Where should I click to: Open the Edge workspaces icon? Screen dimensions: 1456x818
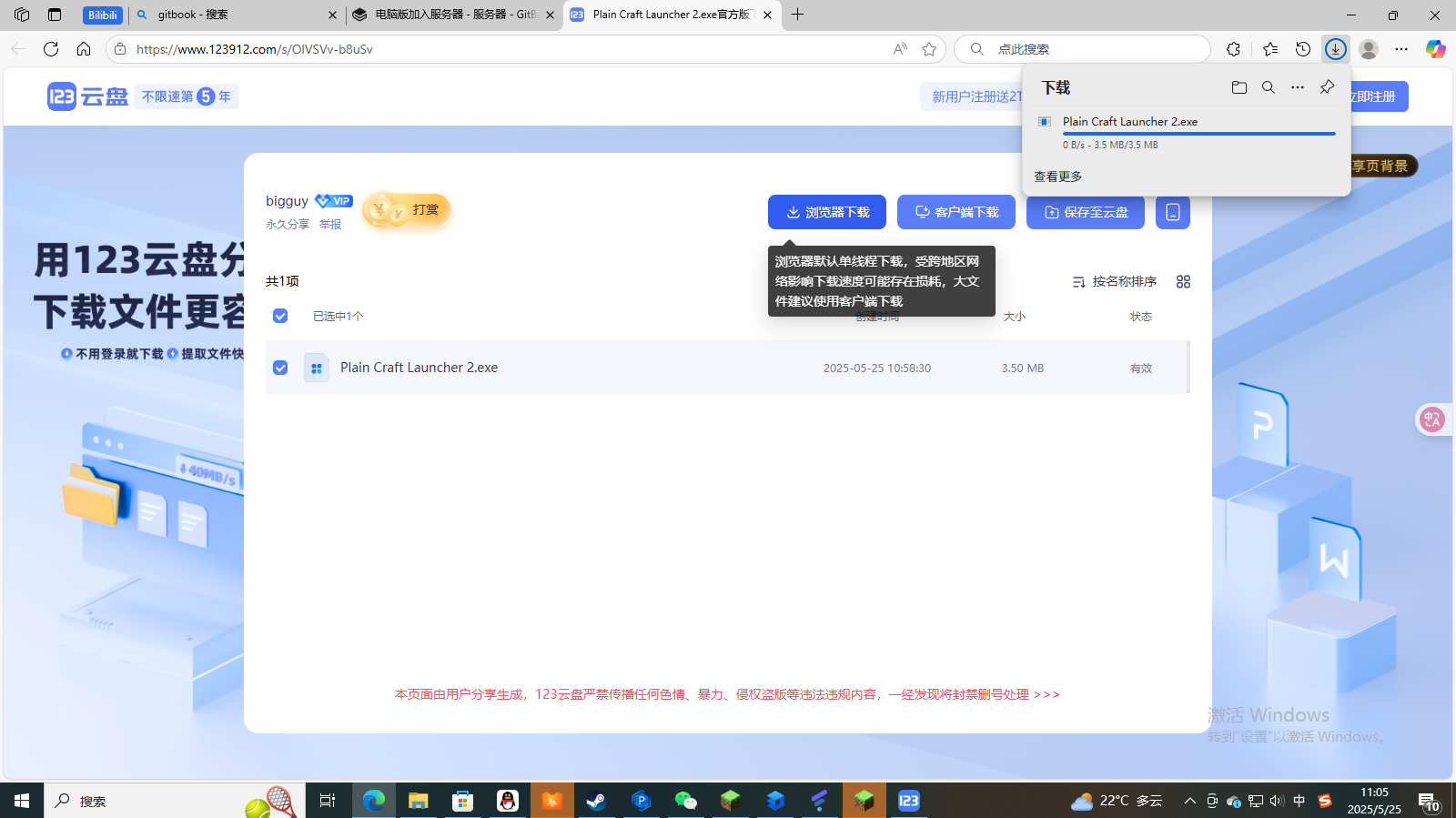click(22, 15)
